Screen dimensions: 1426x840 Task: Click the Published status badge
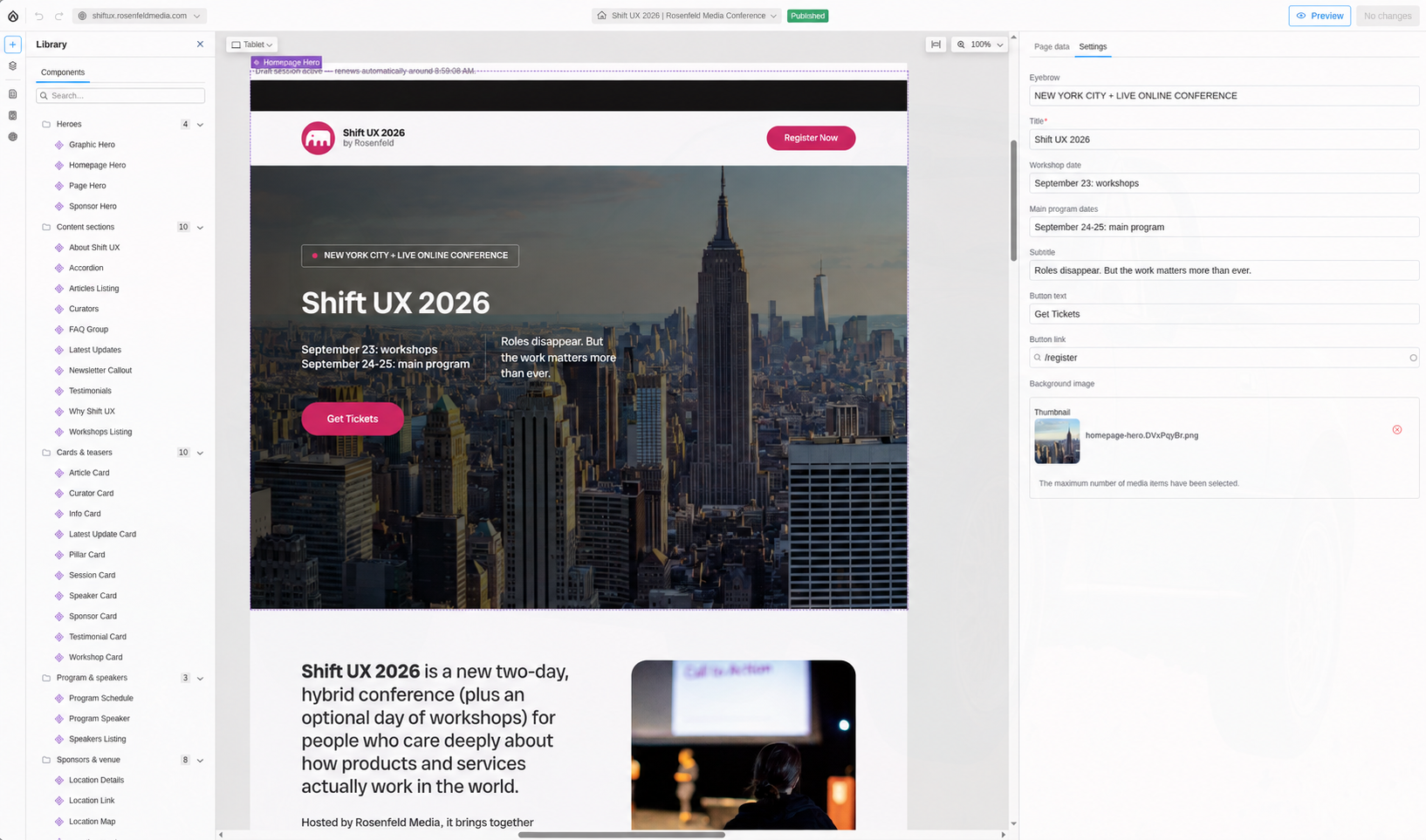[807, 16]
